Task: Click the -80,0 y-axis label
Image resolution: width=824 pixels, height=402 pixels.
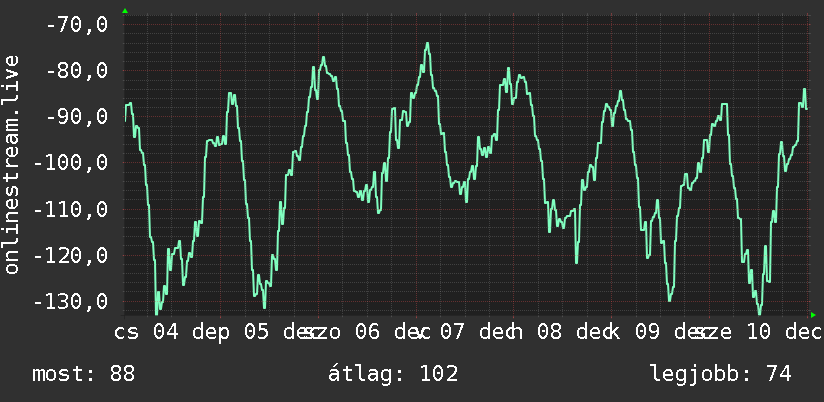Action: click(x=77, y=70)
